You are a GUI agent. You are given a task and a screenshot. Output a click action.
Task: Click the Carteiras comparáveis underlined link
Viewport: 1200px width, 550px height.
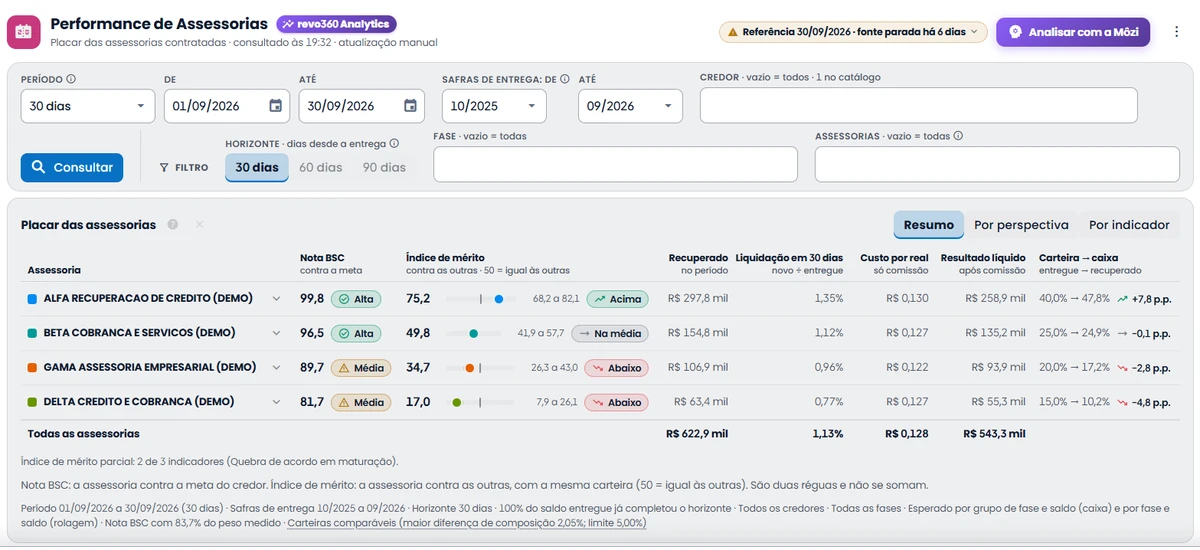pyautogui.click(x=466, y=523)
